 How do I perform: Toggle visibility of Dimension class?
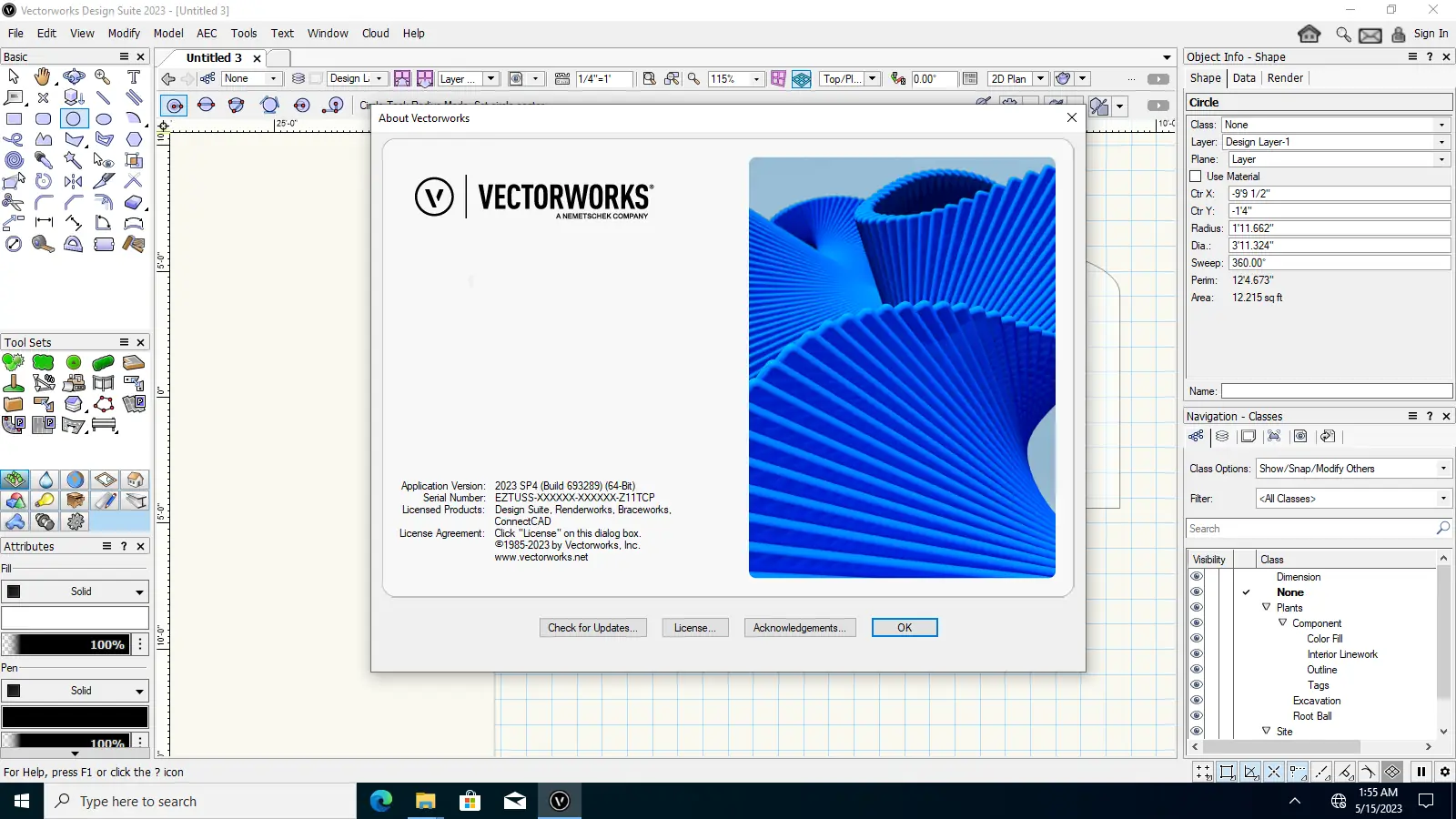click(x=1197, y=577)
